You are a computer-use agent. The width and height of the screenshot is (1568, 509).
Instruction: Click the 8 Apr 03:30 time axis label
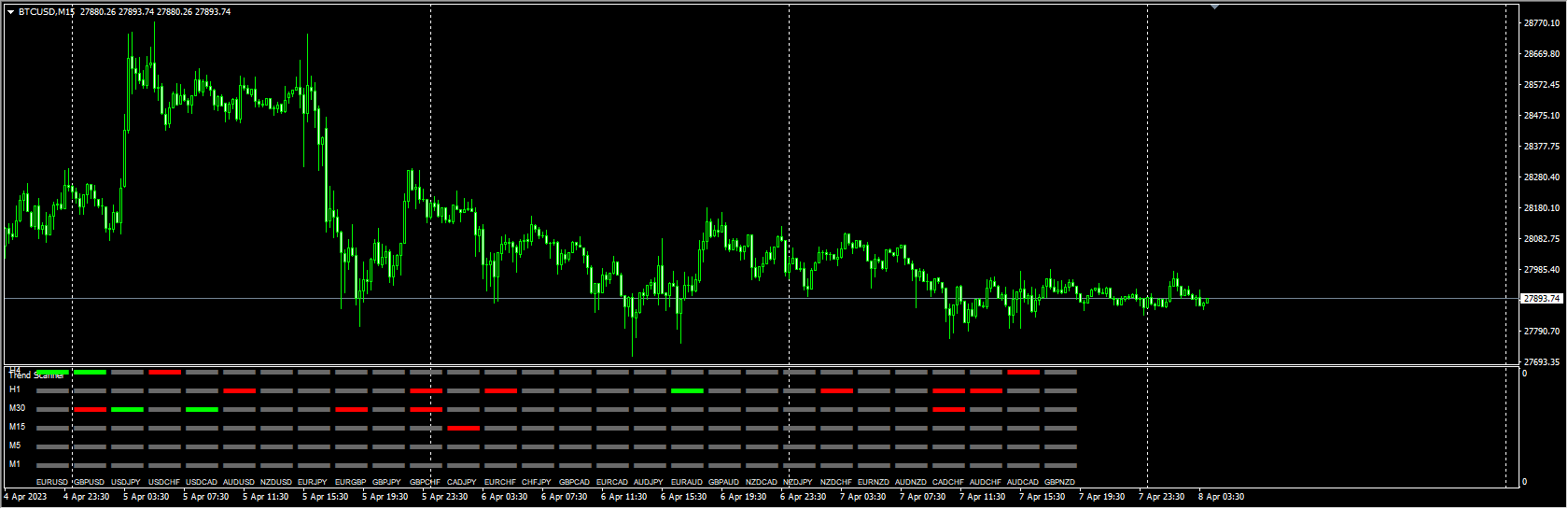(1221, 497)
